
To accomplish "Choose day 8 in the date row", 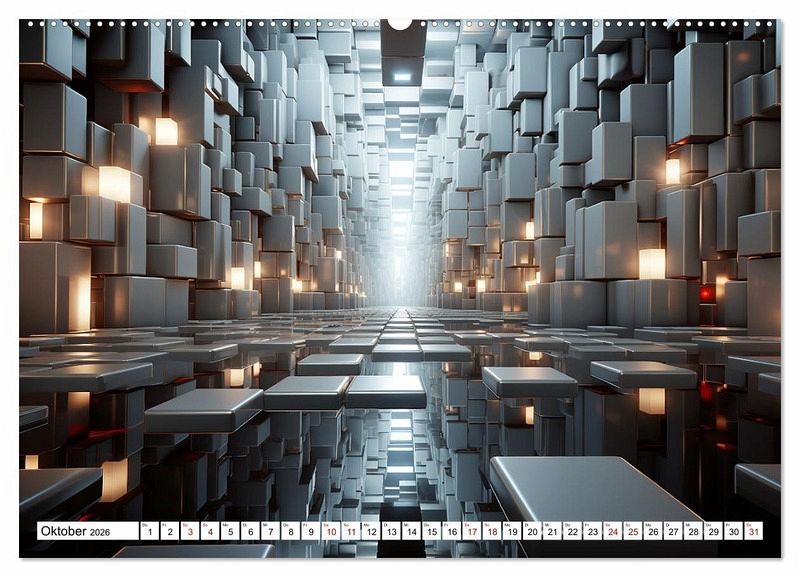I will tap(290, 531).
